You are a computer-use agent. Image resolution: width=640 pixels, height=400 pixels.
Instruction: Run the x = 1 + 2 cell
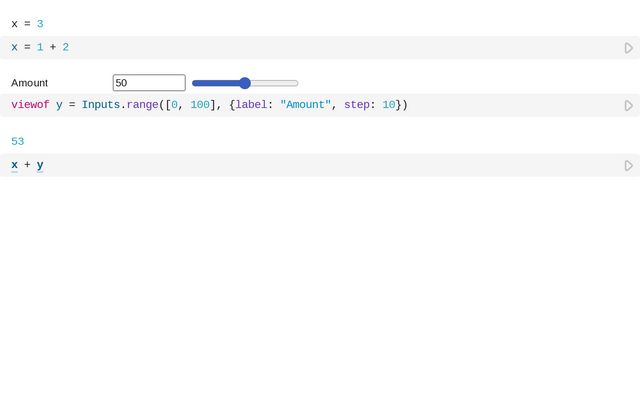click(x=628, y=48)
